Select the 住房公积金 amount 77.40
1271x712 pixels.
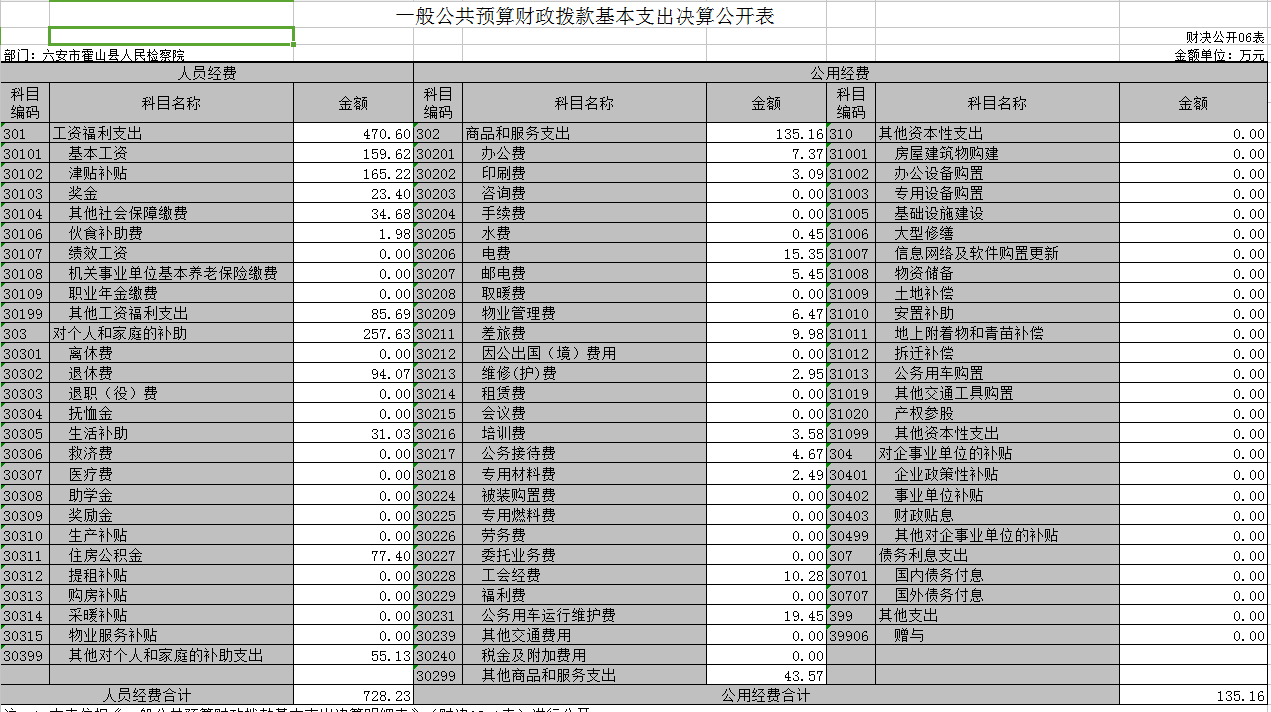coord(353,555)
